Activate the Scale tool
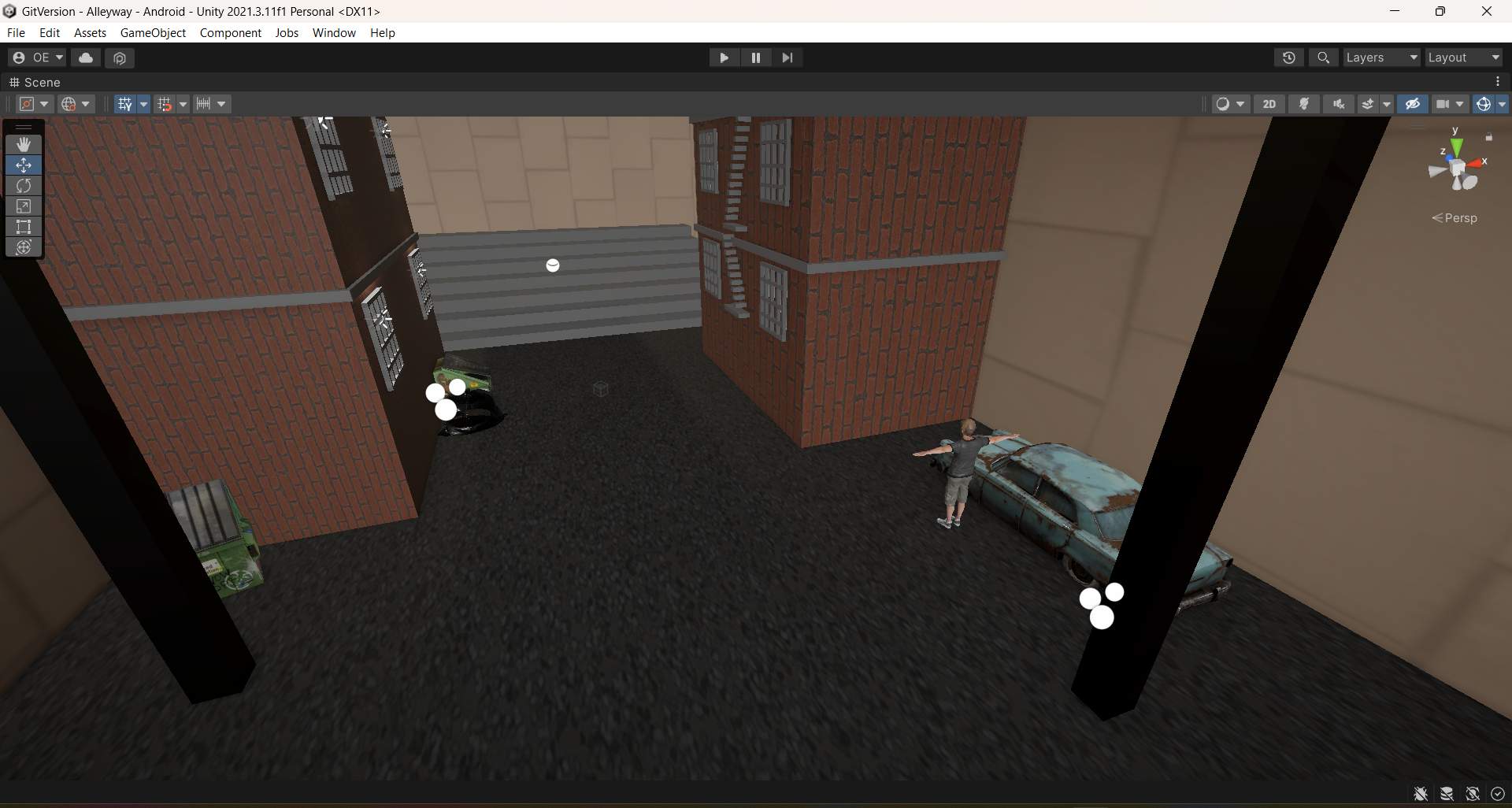Viewport: 1512px width, 808px height. click(24, 206)
